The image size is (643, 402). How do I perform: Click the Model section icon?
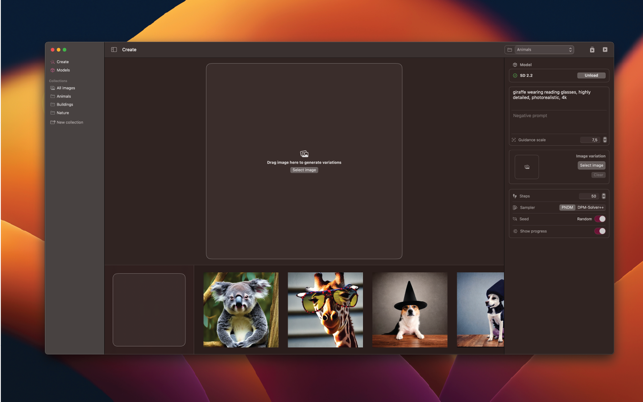515,65
